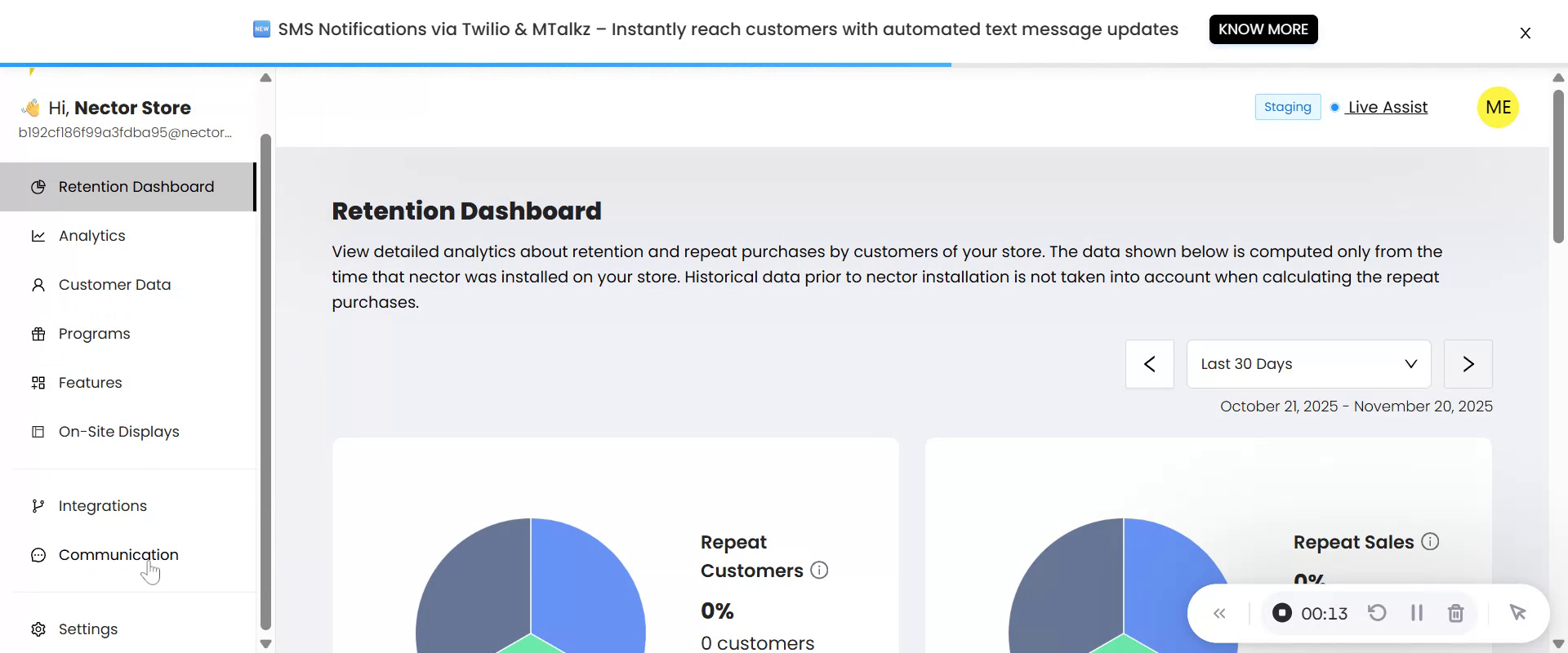
Task: Click the Integrations branch icon
Action: click(x=38, y=506)
